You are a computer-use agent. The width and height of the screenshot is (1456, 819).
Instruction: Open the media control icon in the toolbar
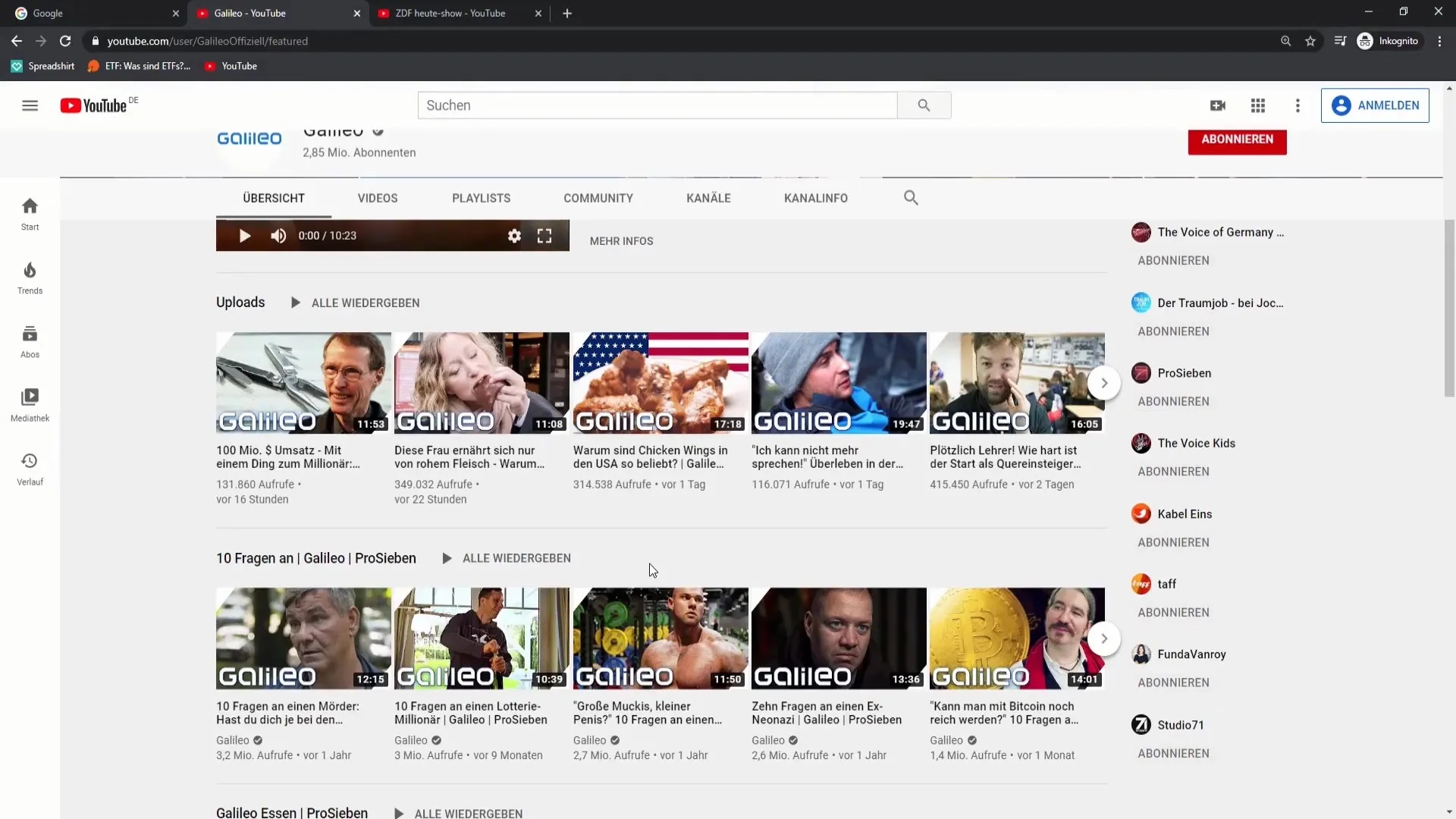1340,41
